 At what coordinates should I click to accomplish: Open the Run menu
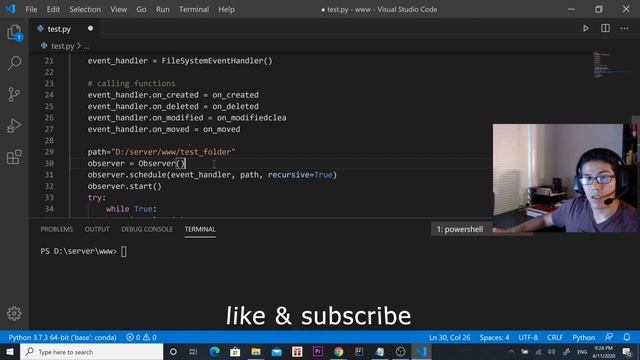point(162,9)
